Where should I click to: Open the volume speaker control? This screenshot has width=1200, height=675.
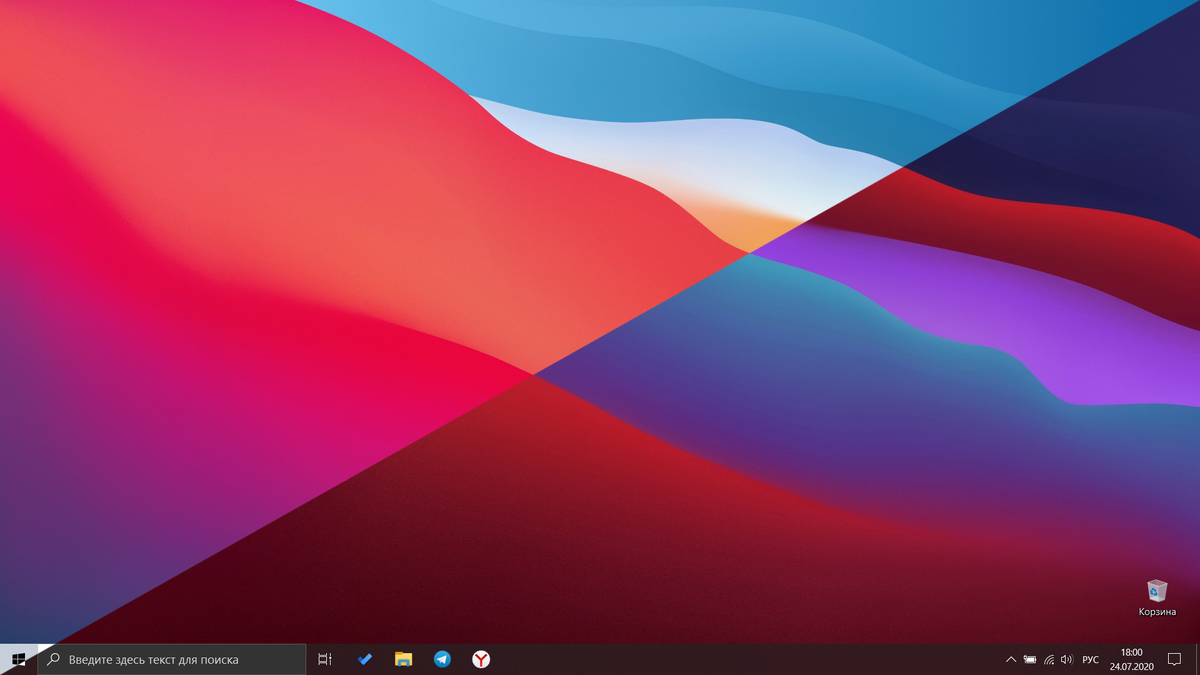[x=1067, y=660]
